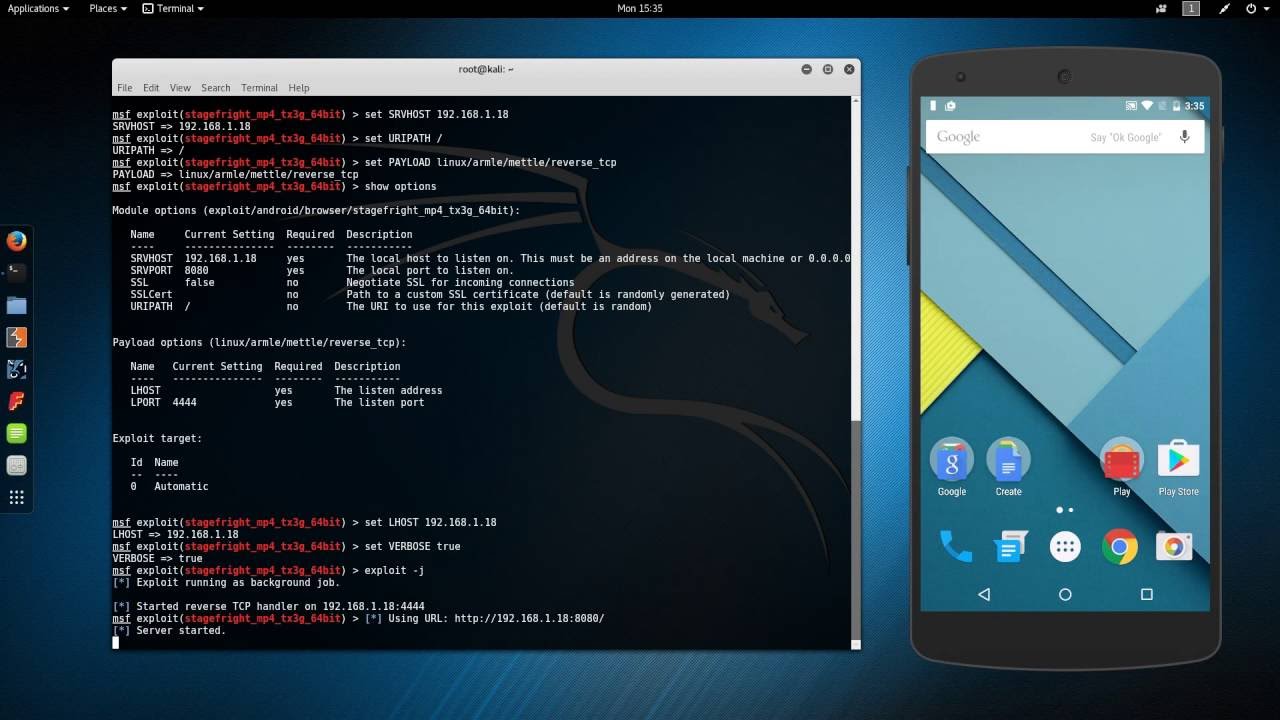Screen dimensions: 1280x720
Task: Click the 'show options' command text
Action: coord(400,187)
